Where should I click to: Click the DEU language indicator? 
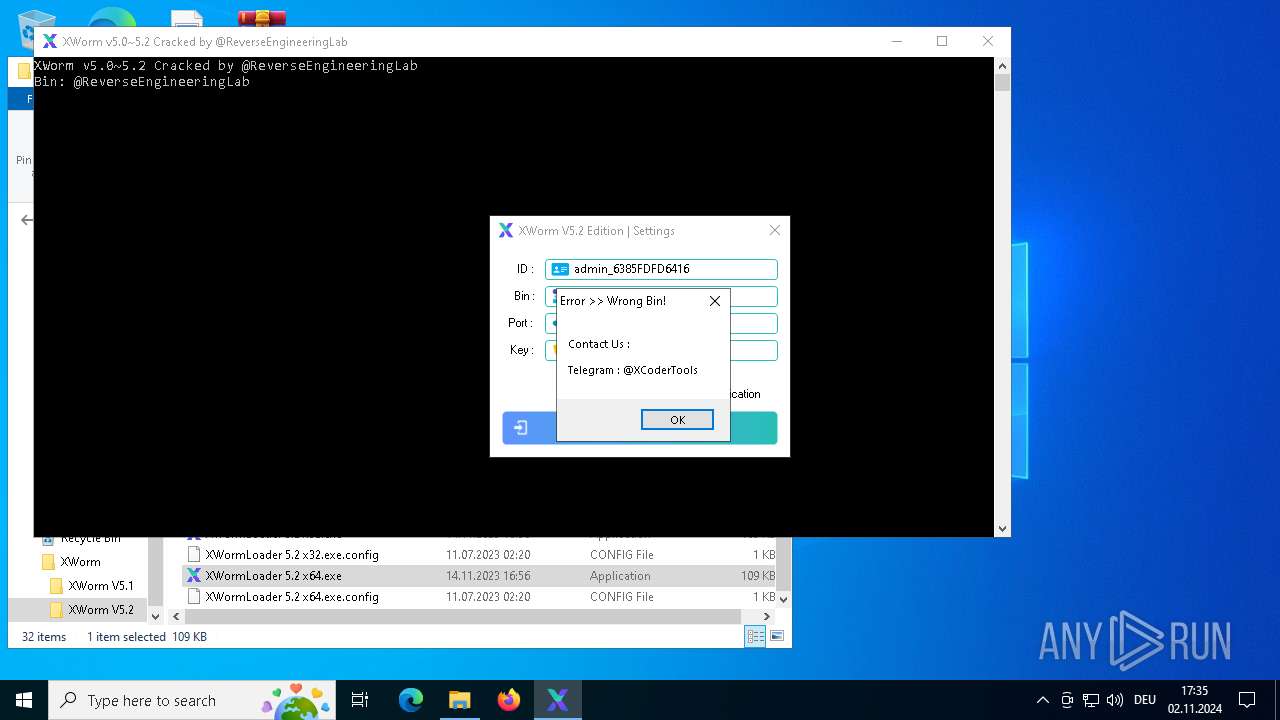[1145, 700]
